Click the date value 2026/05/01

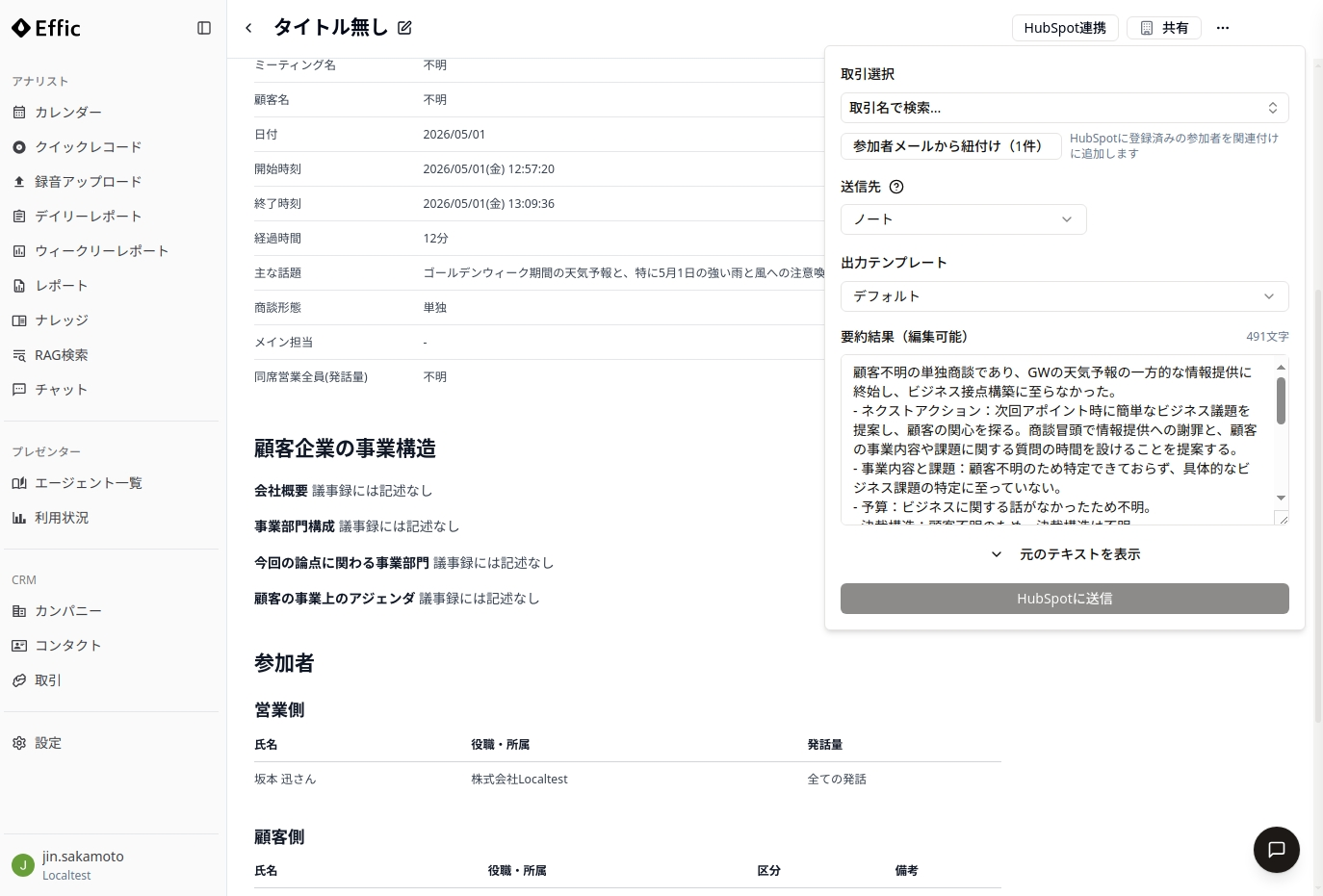coord(454,135)
